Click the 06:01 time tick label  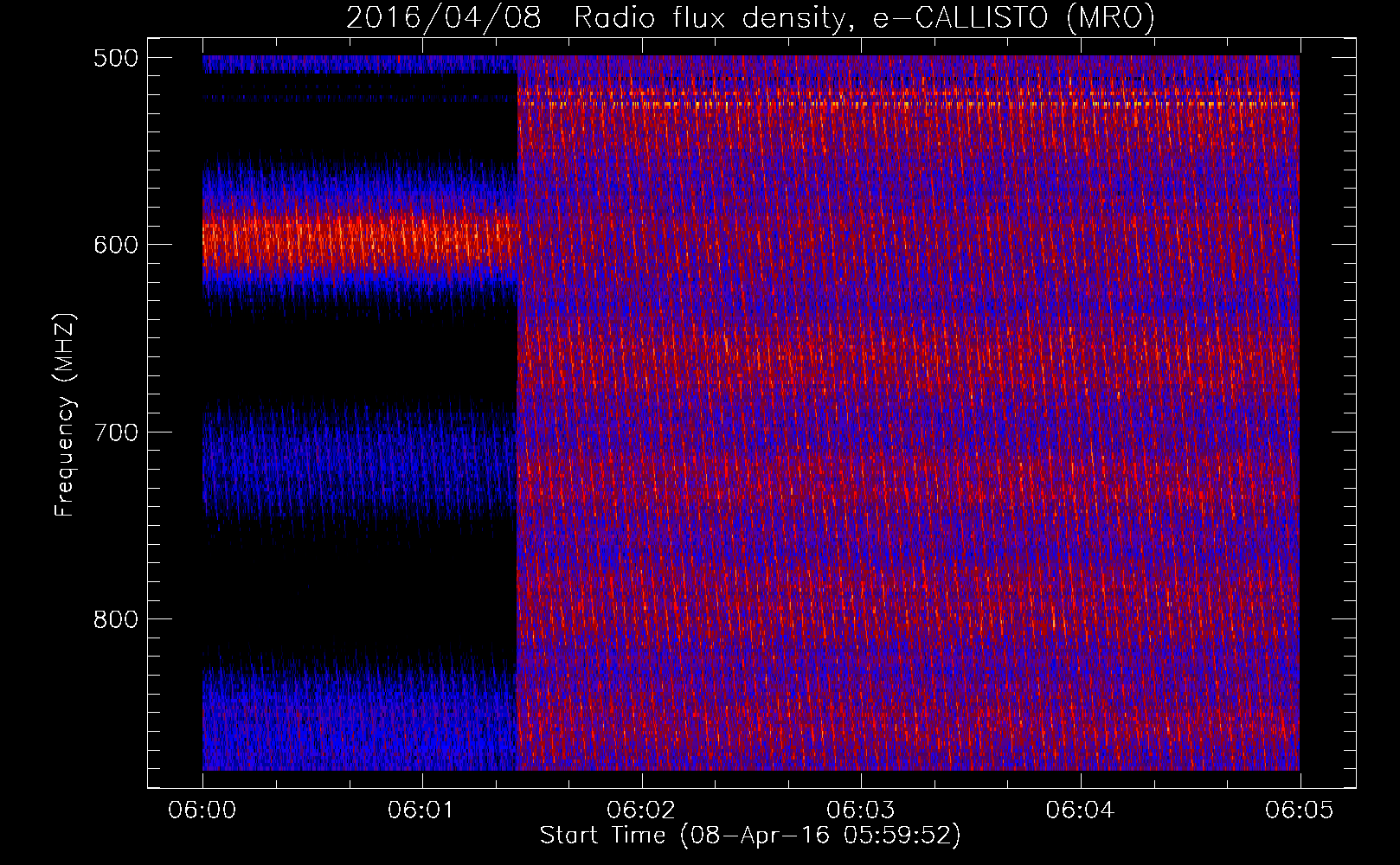click(421, 811)
